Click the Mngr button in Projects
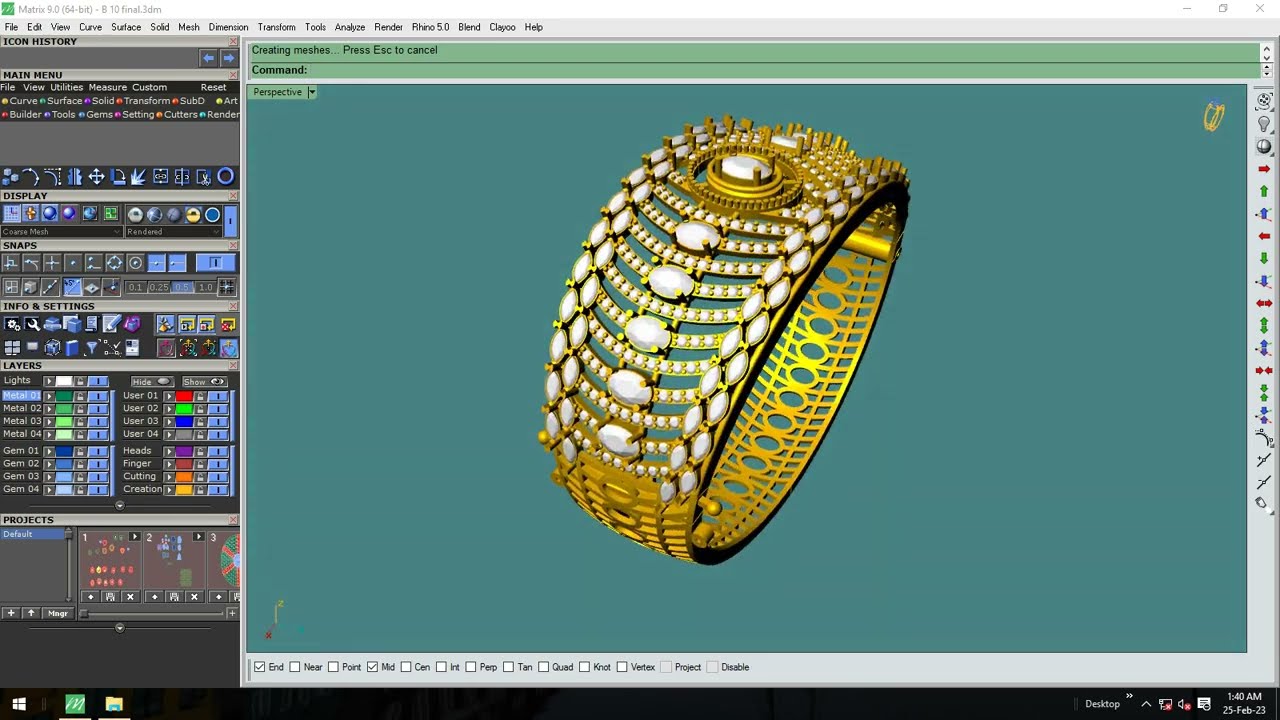The image size is (1280, 720). (58, 613)
